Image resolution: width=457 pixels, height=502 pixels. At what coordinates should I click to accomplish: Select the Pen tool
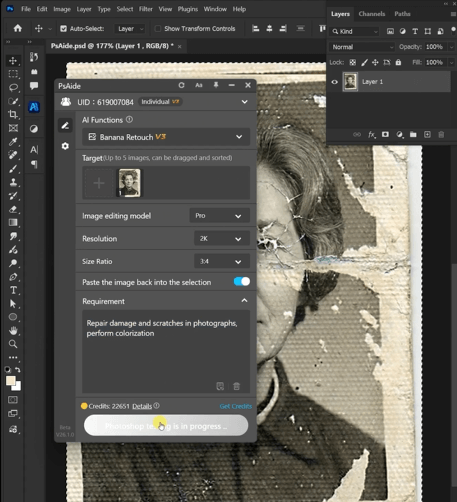click(x=13, y=277)
